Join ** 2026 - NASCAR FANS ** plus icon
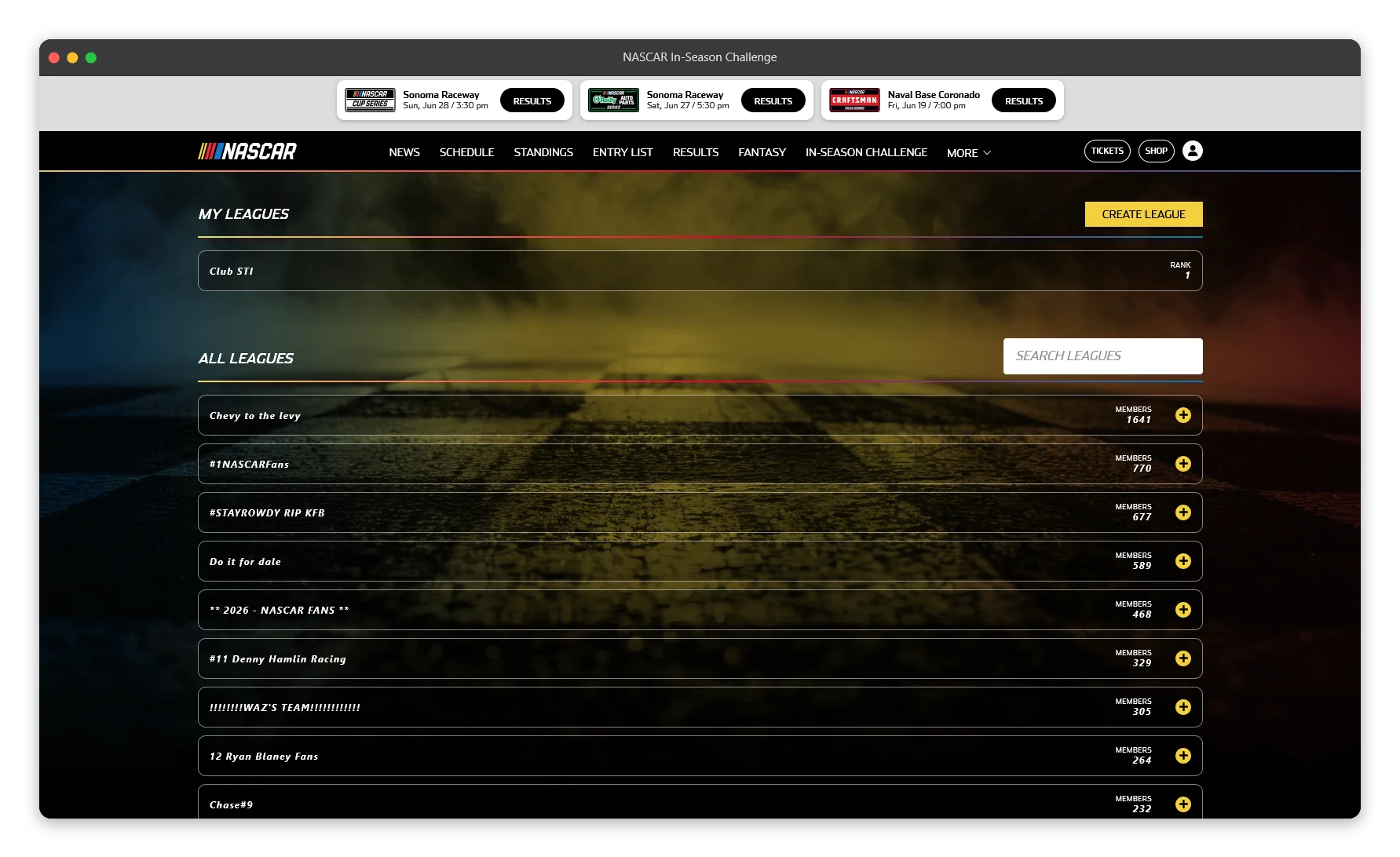This screenshot has width=1400, height=857. click(x=1183, y=610)
